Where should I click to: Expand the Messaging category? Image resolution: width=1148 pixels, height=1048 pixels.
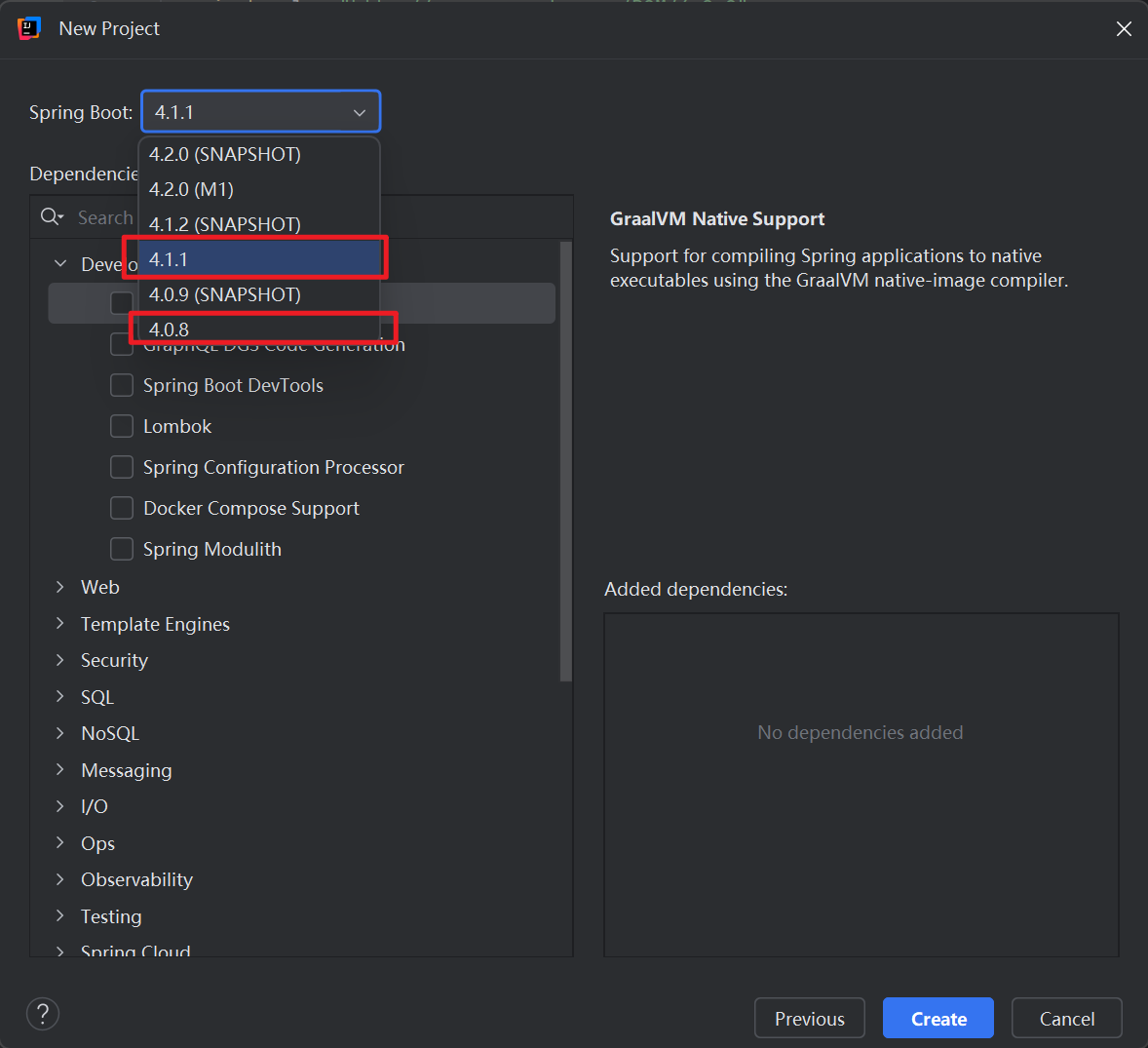(60, 770)
